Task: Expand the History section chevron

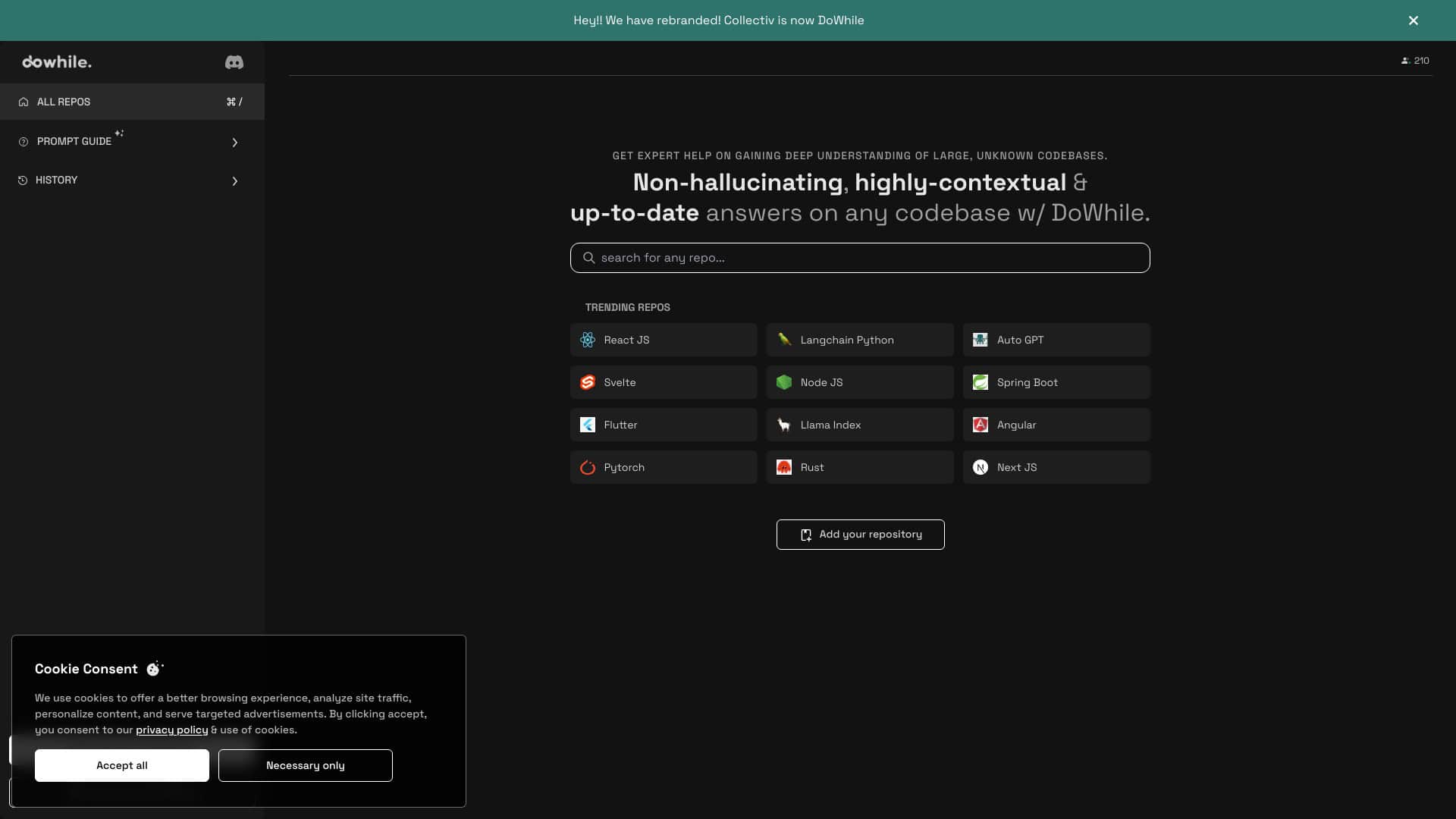Action: point(234,181)
